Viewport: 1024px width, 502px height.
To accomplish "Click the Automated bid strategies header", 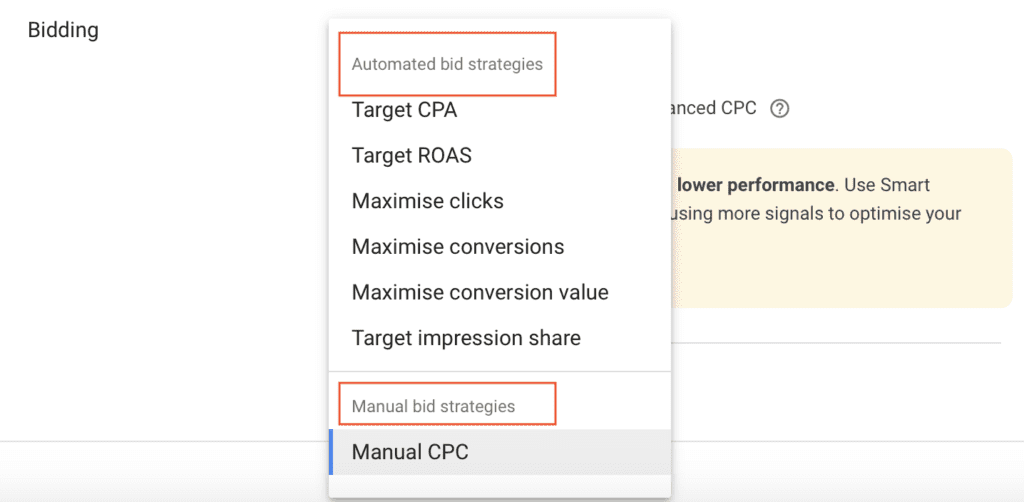I will (x=447, y=64).
